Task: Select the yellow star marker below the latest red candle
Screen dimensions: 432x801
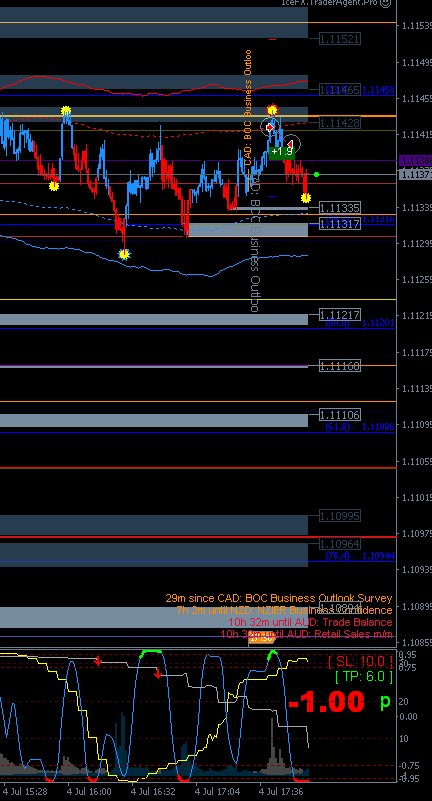Action: point(306,197)
